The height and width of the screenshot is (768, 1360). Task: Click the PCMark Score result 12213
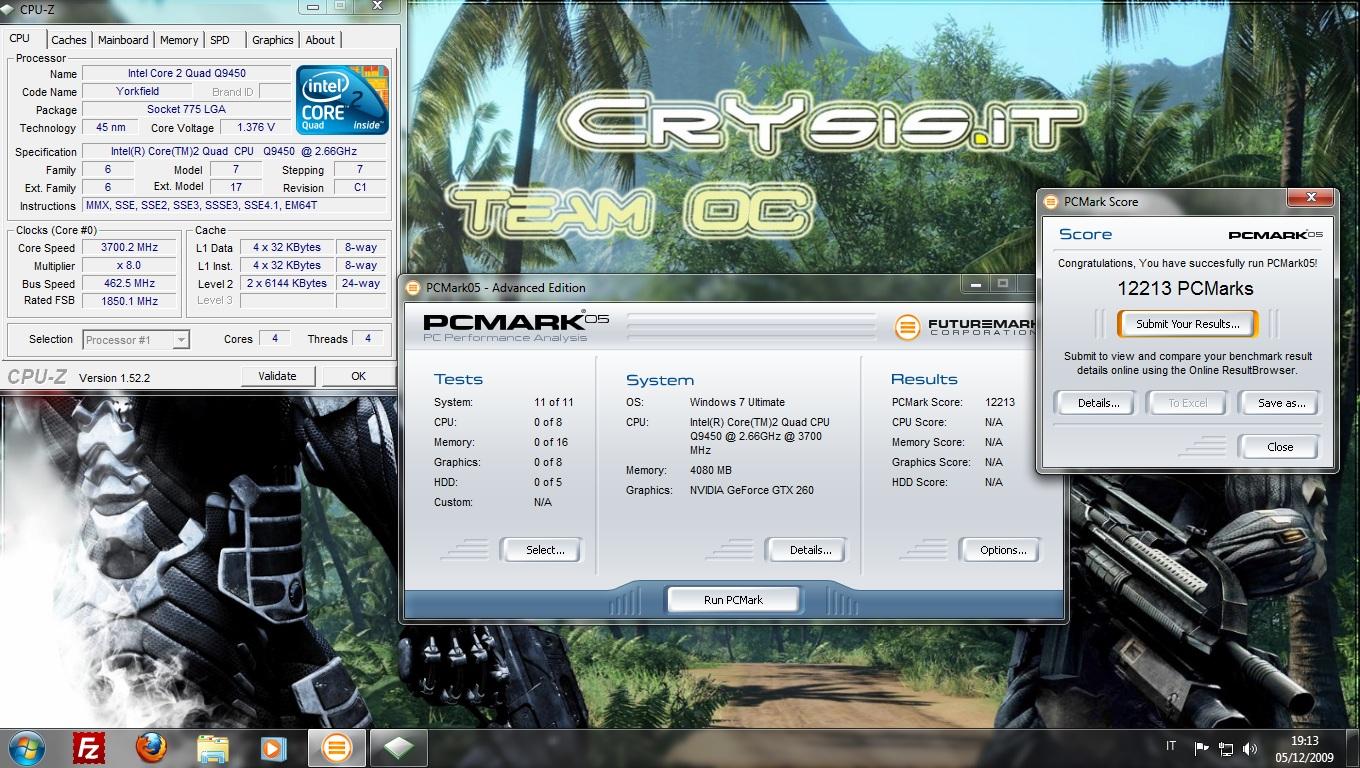(1000, 402)
